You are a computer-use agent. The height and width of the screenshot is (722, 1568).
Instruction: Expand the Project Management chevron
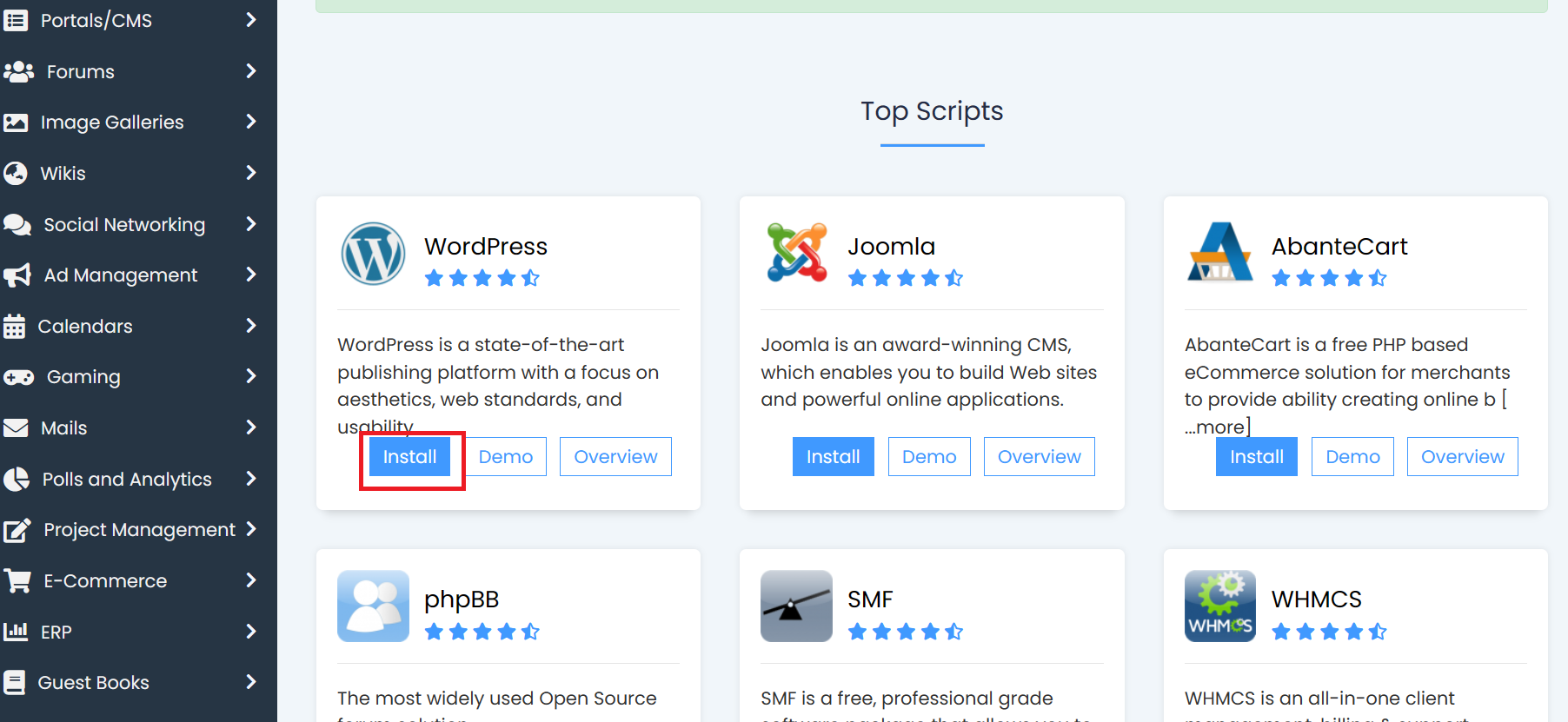[x=251, y=528]
